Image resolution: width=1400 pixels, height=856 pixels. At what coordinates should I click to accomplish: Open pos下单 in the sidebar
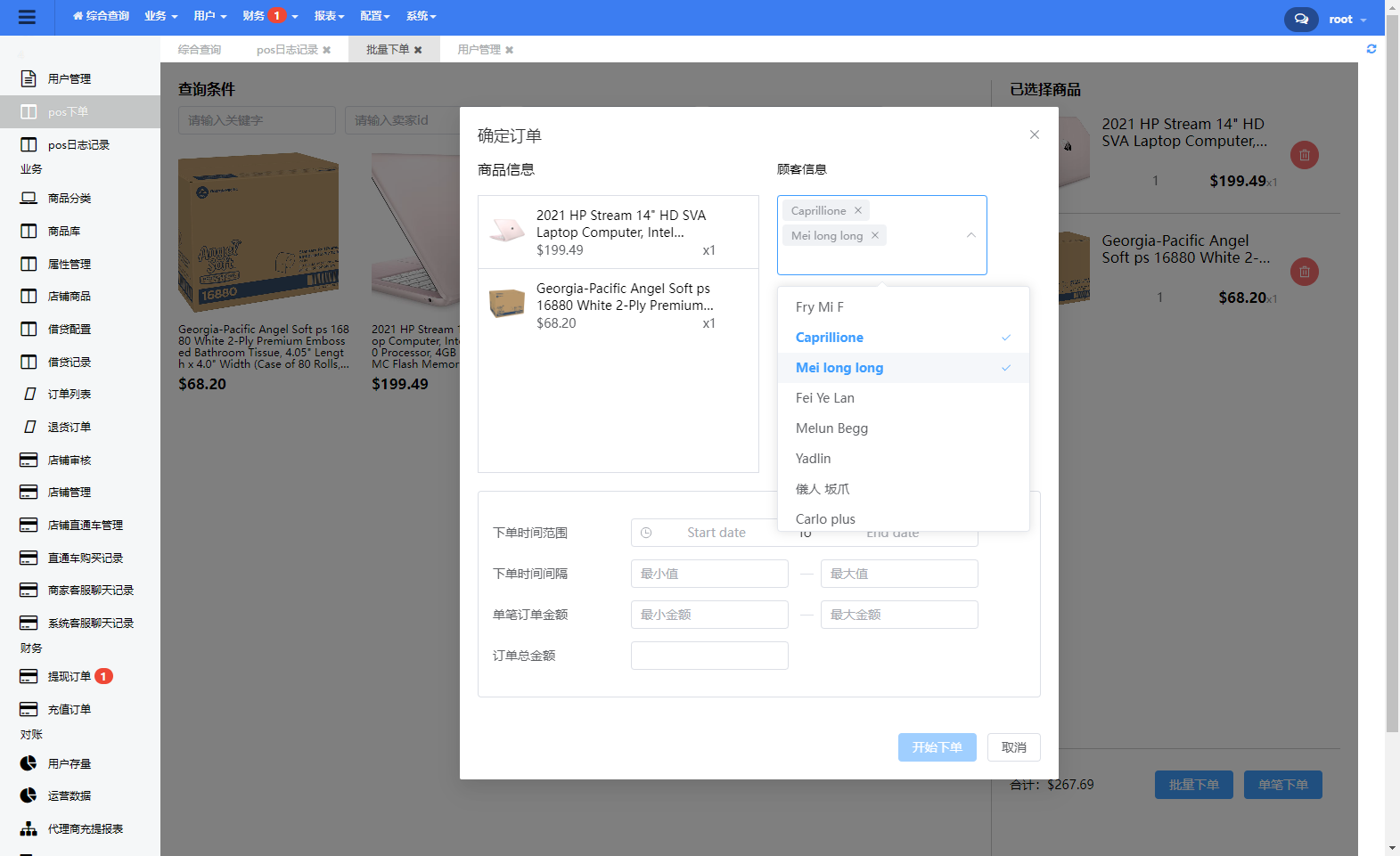[x=80, y=111]
